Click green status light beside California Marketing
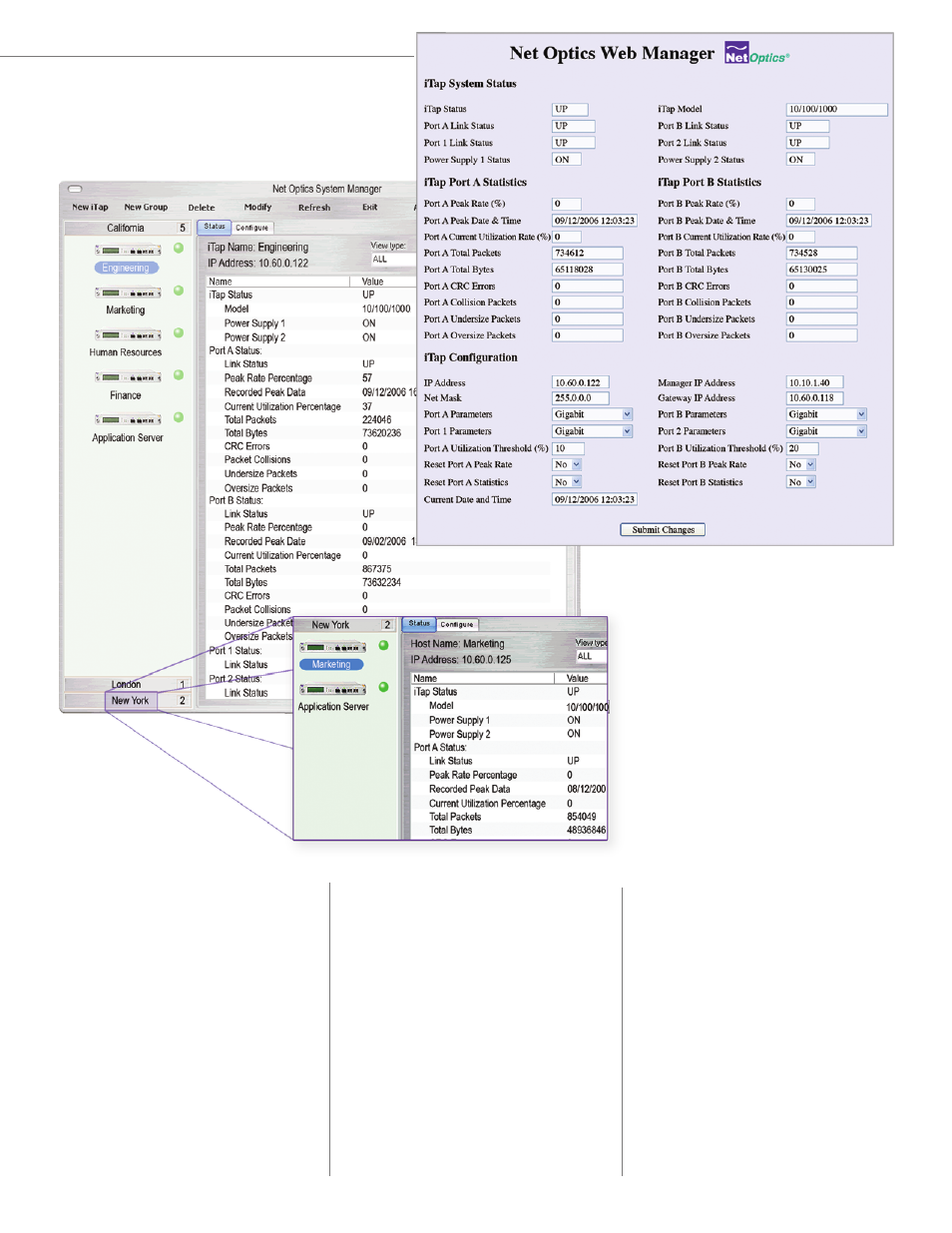Screen dimensions: 952x1233 click(179, 291)
